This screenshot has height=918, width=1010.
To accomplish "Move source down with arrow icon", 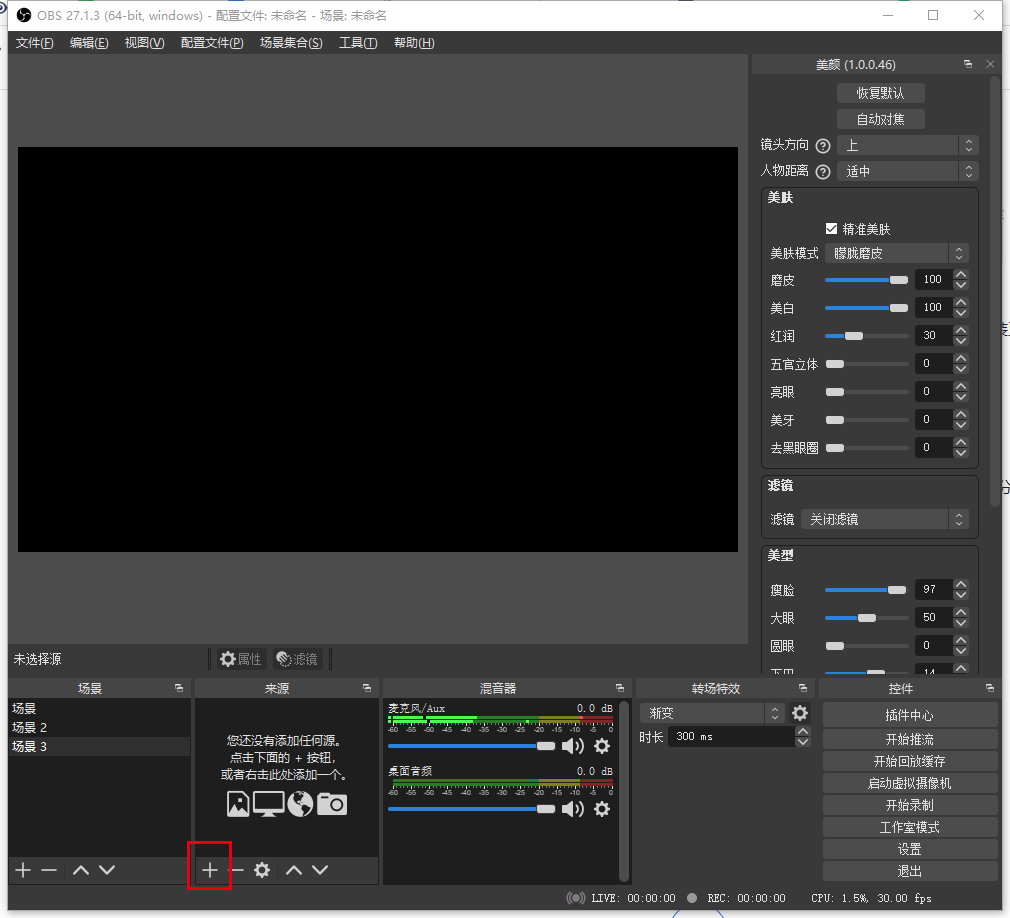I will pos(320,870).
